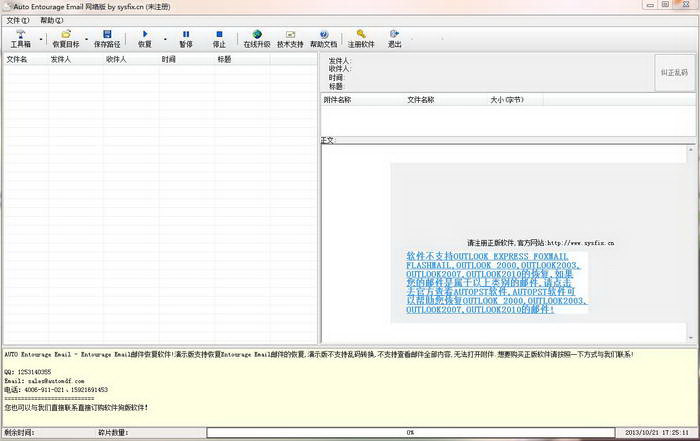The height and width of the screenshot is (441, 700).
Task: Open the blue AUTOPST software link in the body
Action: 496,283
